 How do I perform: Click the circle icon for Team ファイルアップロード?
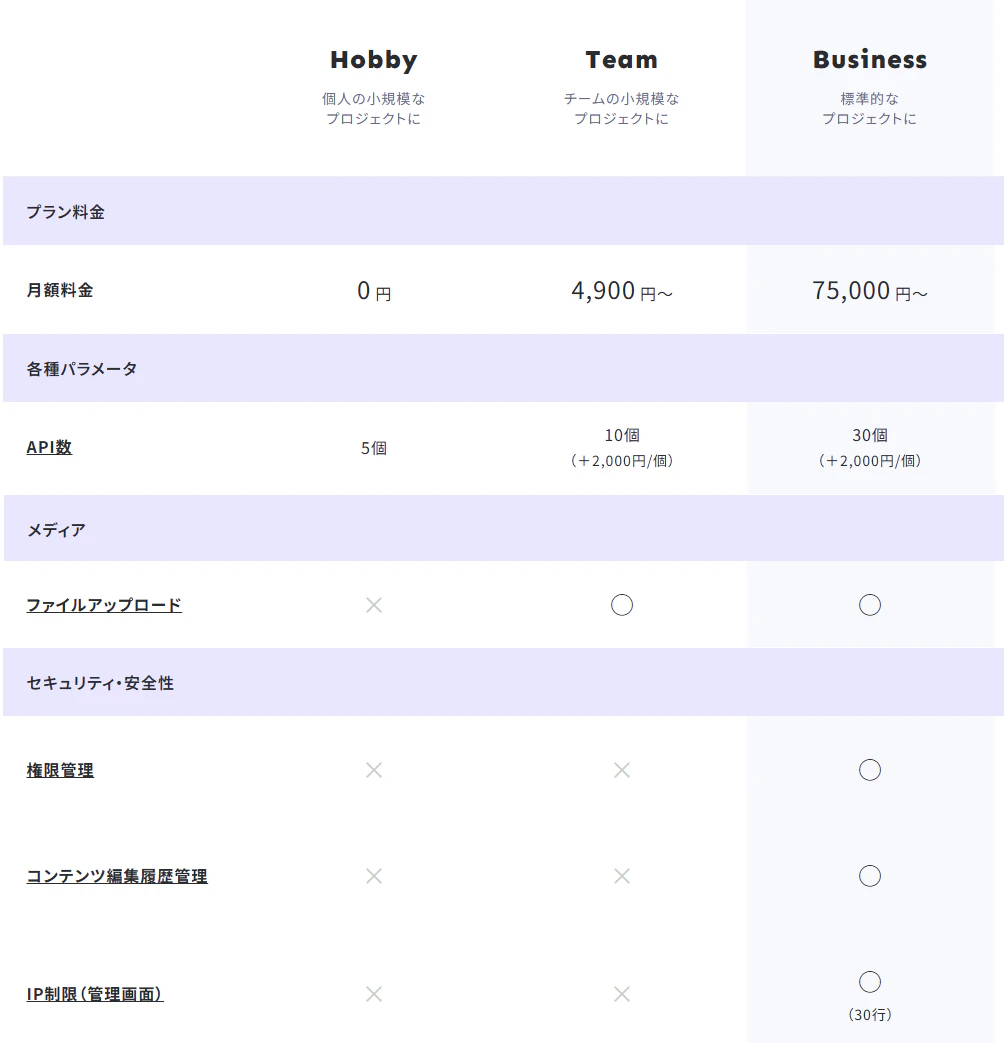[622, 605]
